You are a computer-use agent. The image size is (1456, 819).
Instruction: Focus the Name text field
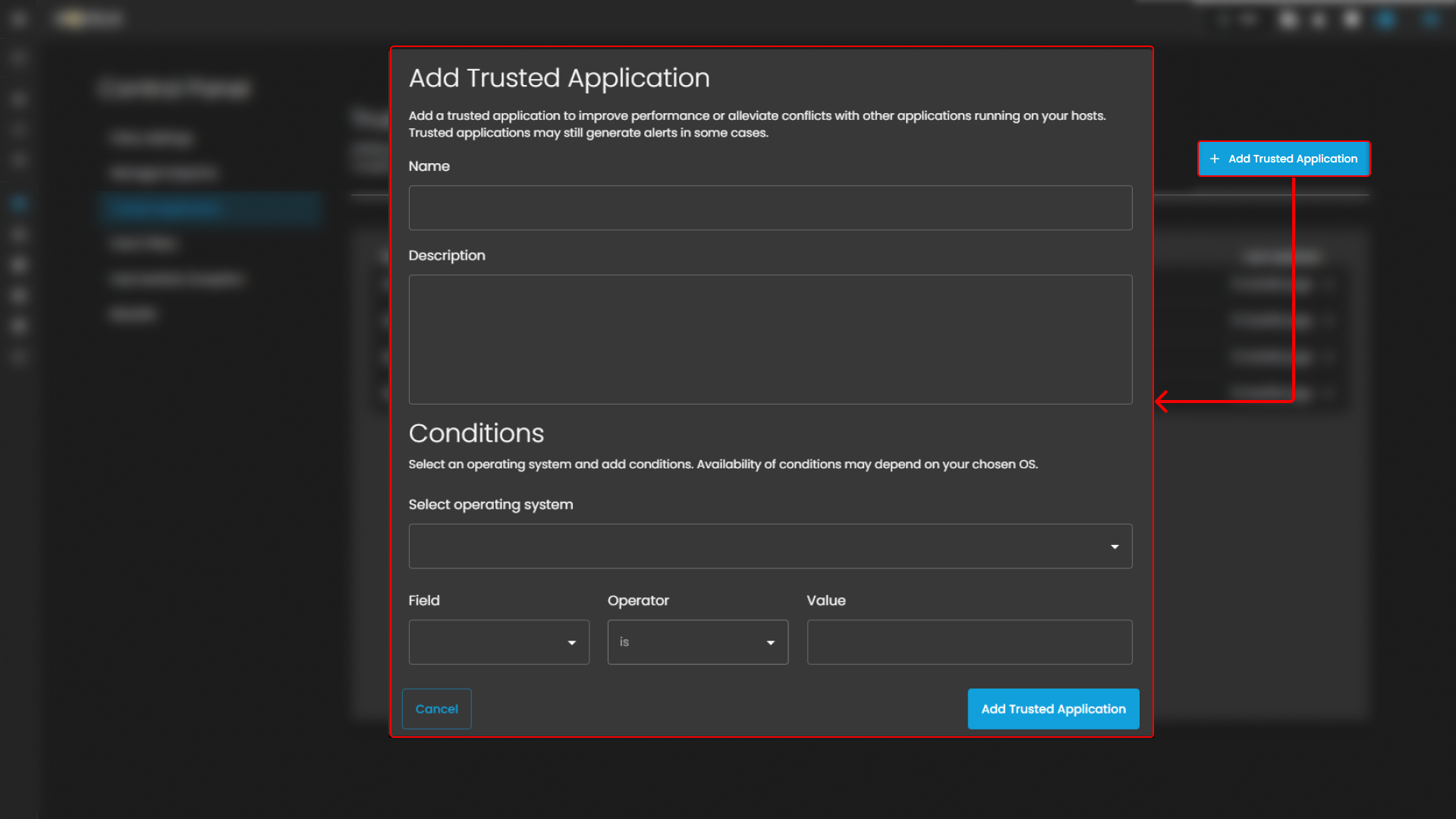(x=769, y=208)
